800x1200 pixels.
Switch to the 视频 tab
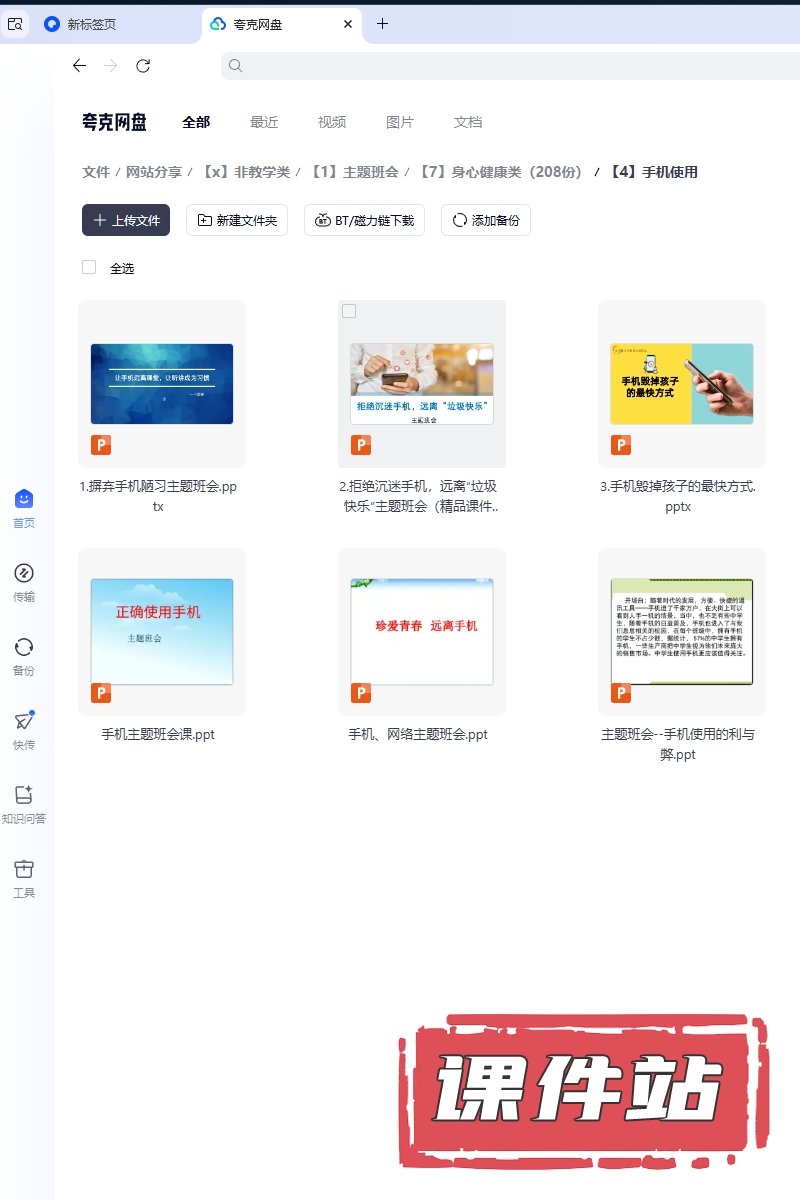[x=332, y=122]
